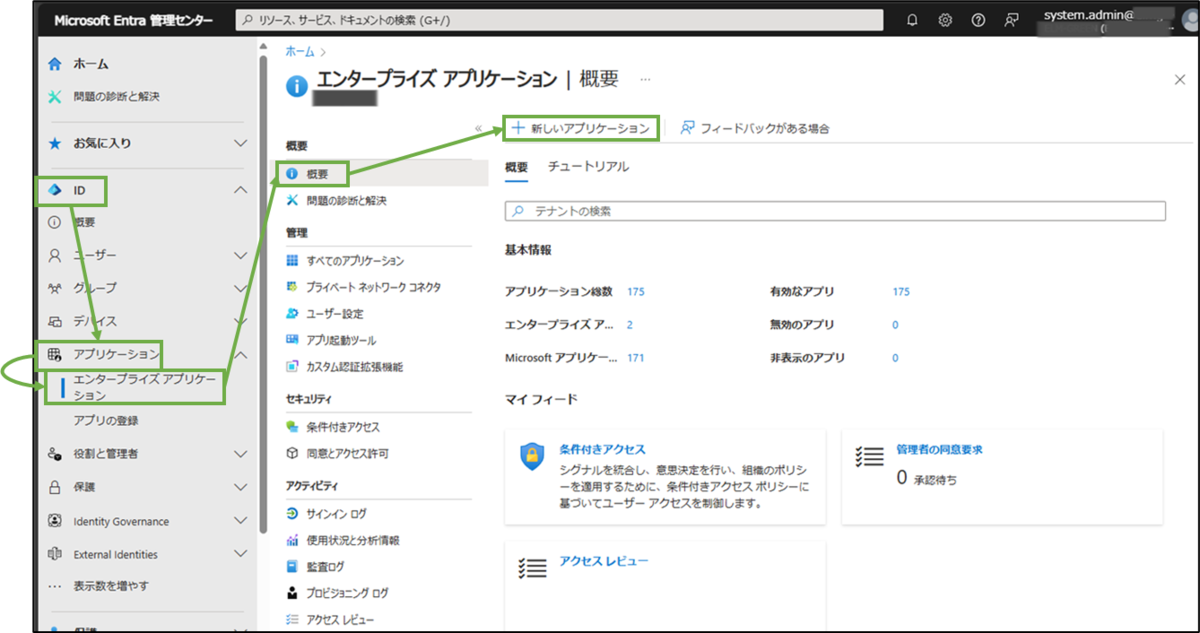Open the user account avatar
Image resolution: width=1200 pixels, height=633 pixels.
[1190, 21]
